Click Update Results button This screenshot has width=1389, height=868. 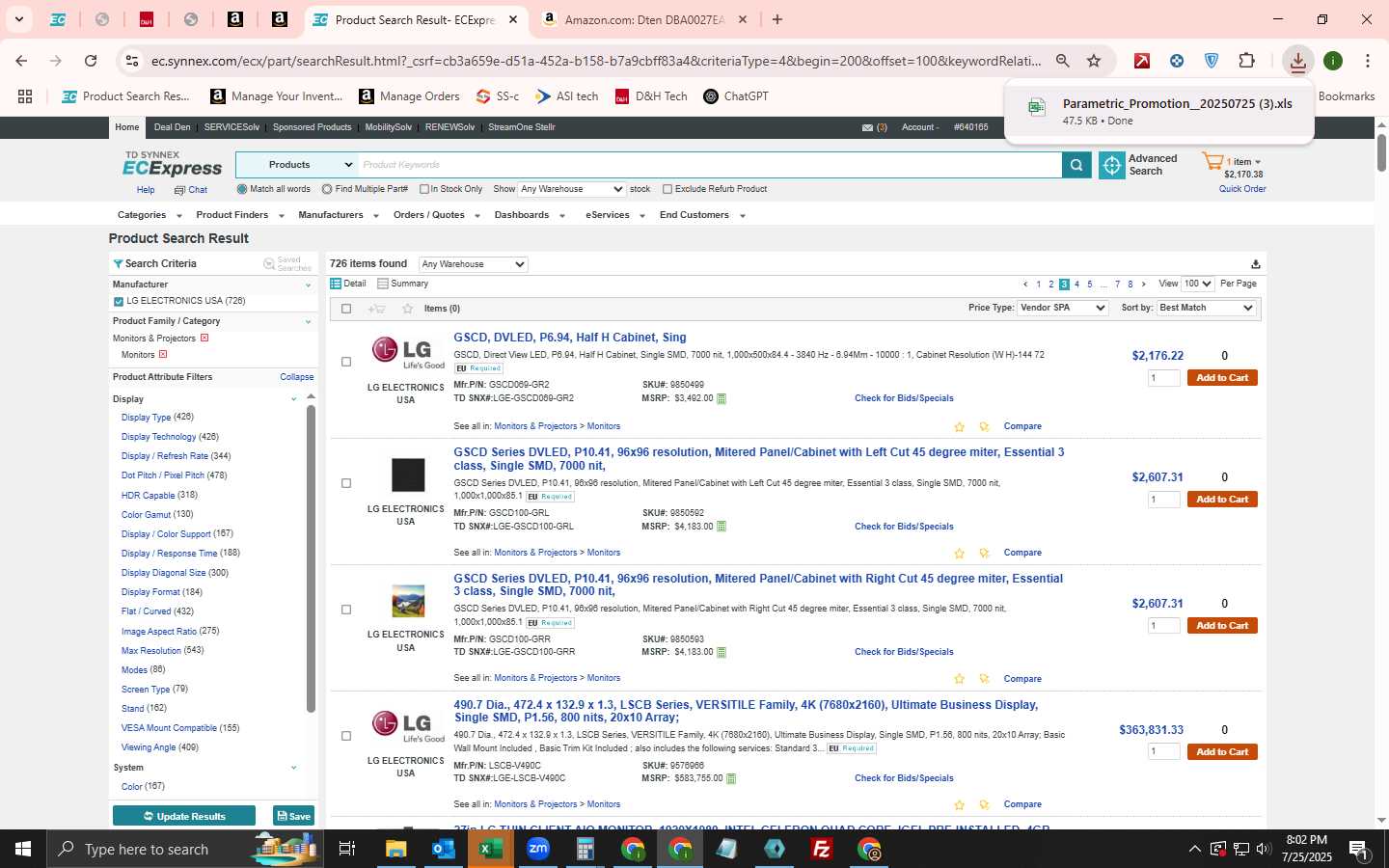pyautogui.click(x=184, y=816)
